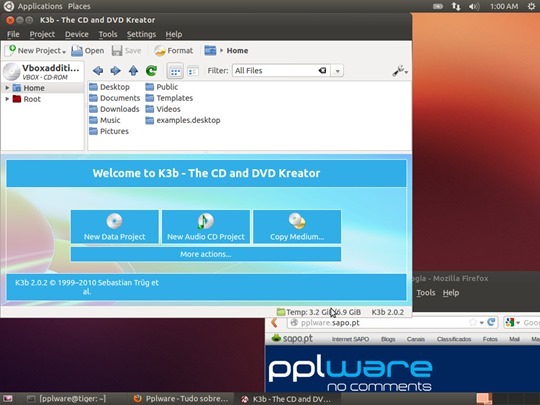Screen dimensions: 540x405
Task: Click the network indicator in top panel
Action: pyautogui.click(x=456, y=6)
